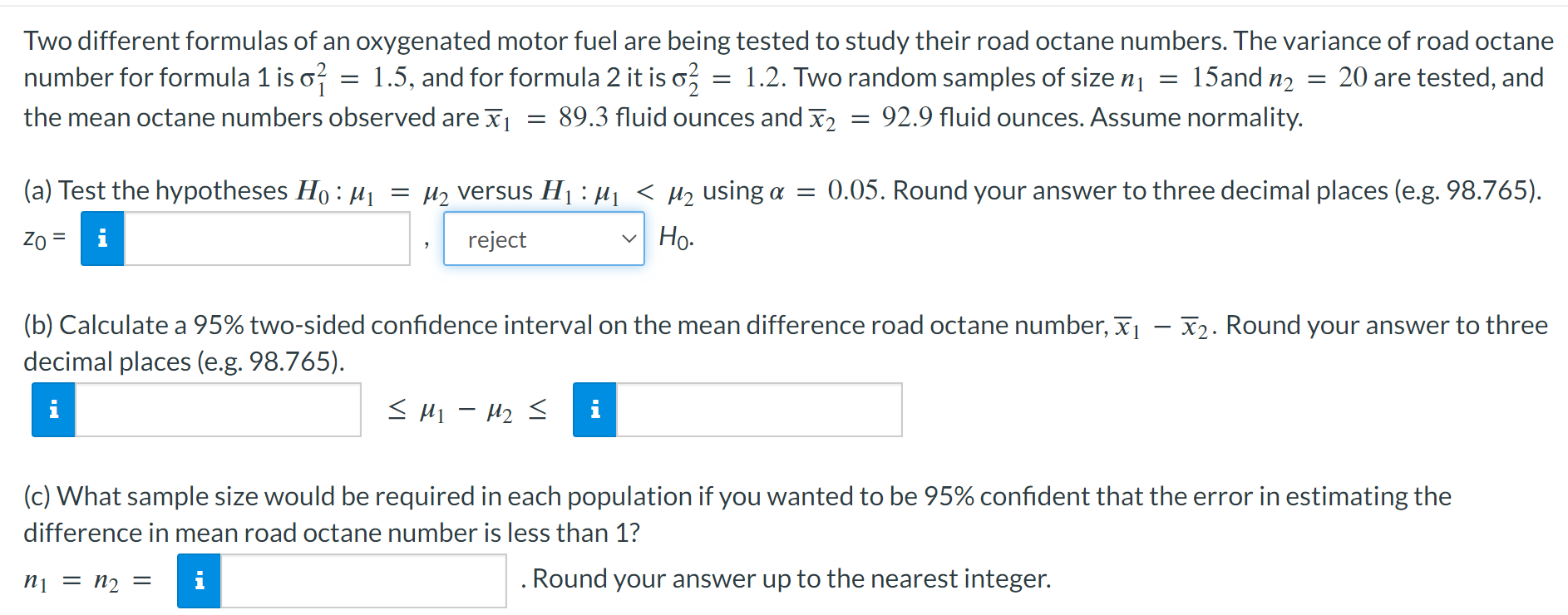Click info icon beside sample size field
The width and height of the screenshot is (1568, 615).
click(x=199, y=581)
